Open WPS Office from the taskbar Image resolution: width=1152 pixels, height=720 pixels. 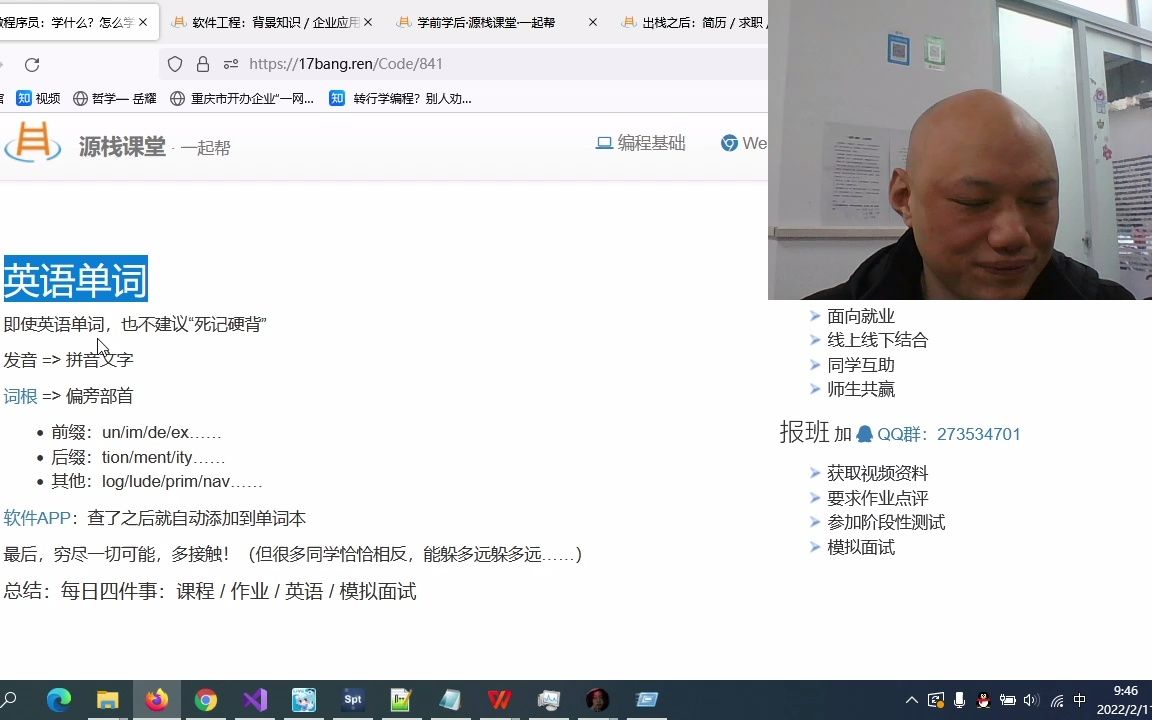[x=499, y=701]
